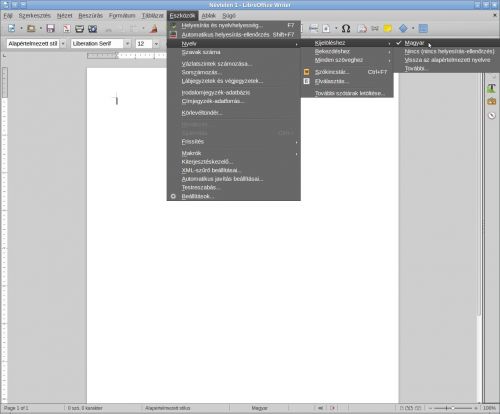Click the yellow comment note icon
Viewport: 500px width, 414px height.
point(388,29)
